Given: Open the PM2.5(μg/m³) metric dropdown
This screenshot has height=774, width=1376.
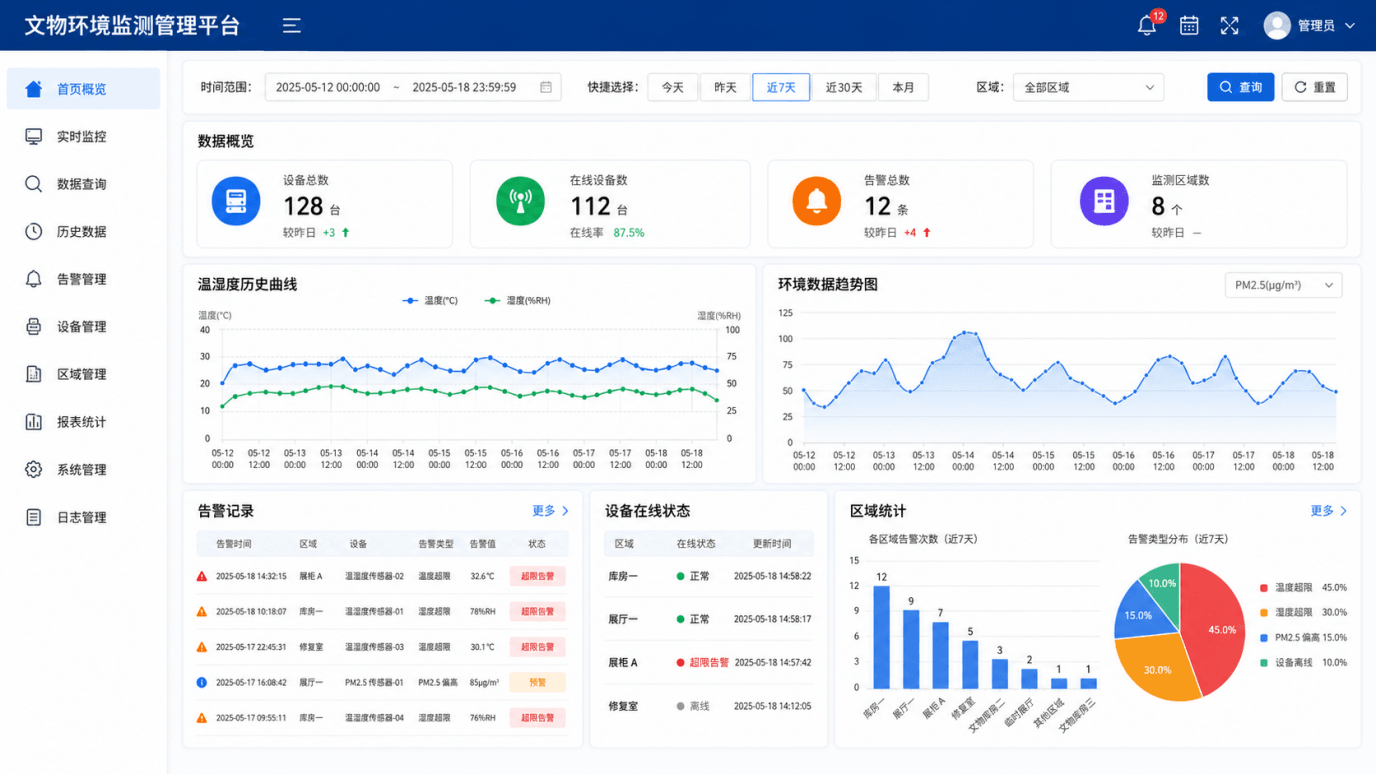Looking at the screenshot, I should click(1283, 285).
